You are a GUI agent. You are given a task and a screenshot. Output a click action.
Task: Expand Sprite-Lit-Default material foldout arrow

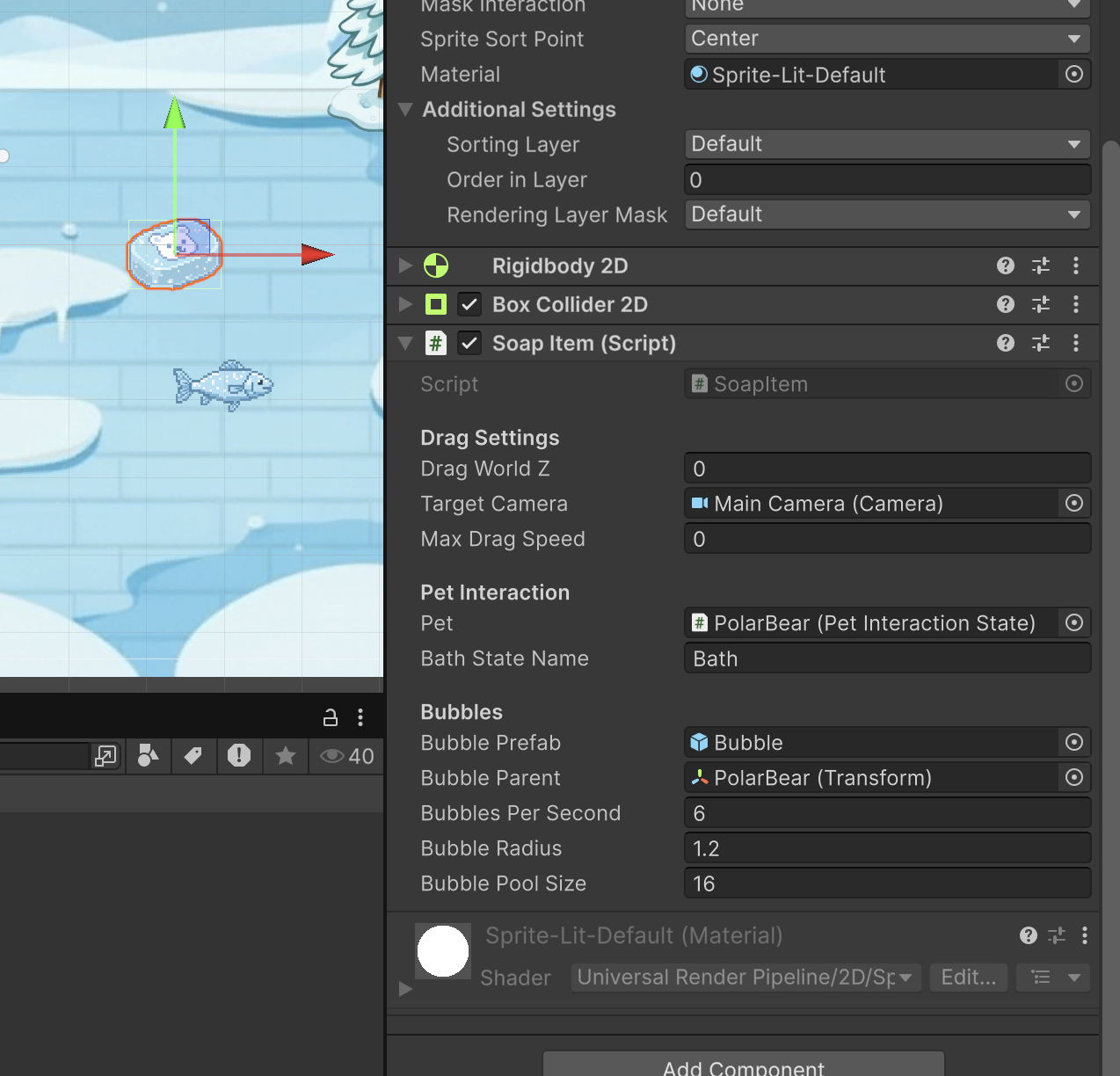[x=405, y=989]
